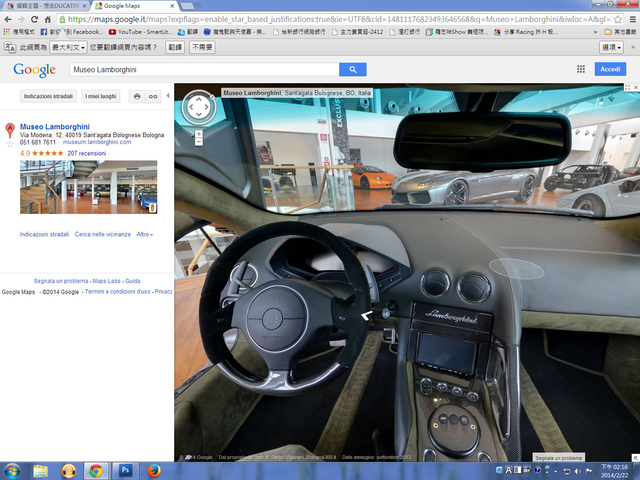This screenshot has width=640, height=480.
Task: Open Segnala un problema link in sidebar
Action: coord(61,281)
